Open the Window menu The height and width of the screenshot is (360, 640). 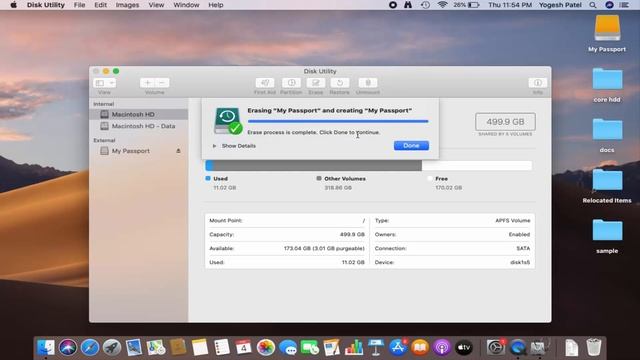186,5
